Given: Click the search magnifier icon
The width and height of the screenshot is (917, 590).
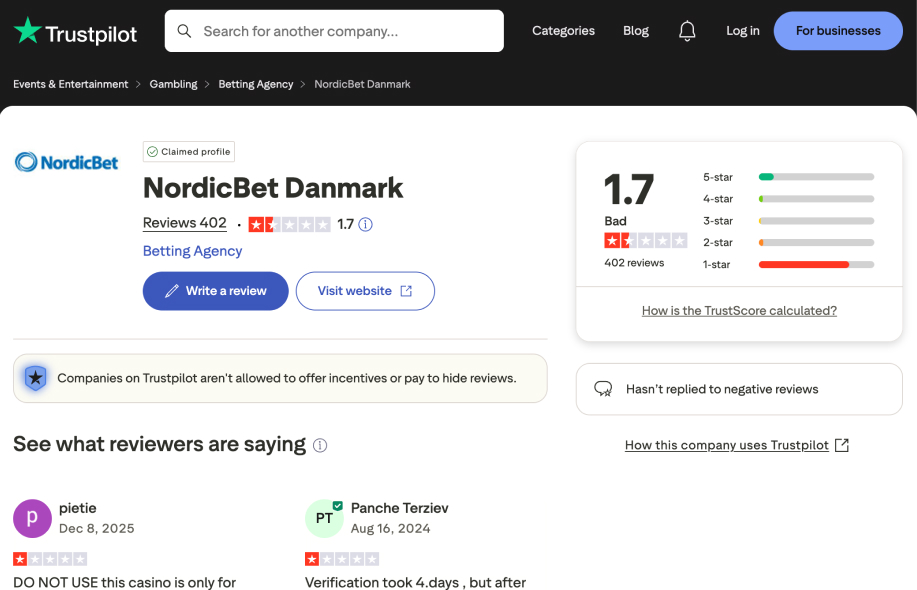Looking at the screenshot, I should (x=185, y=31).
